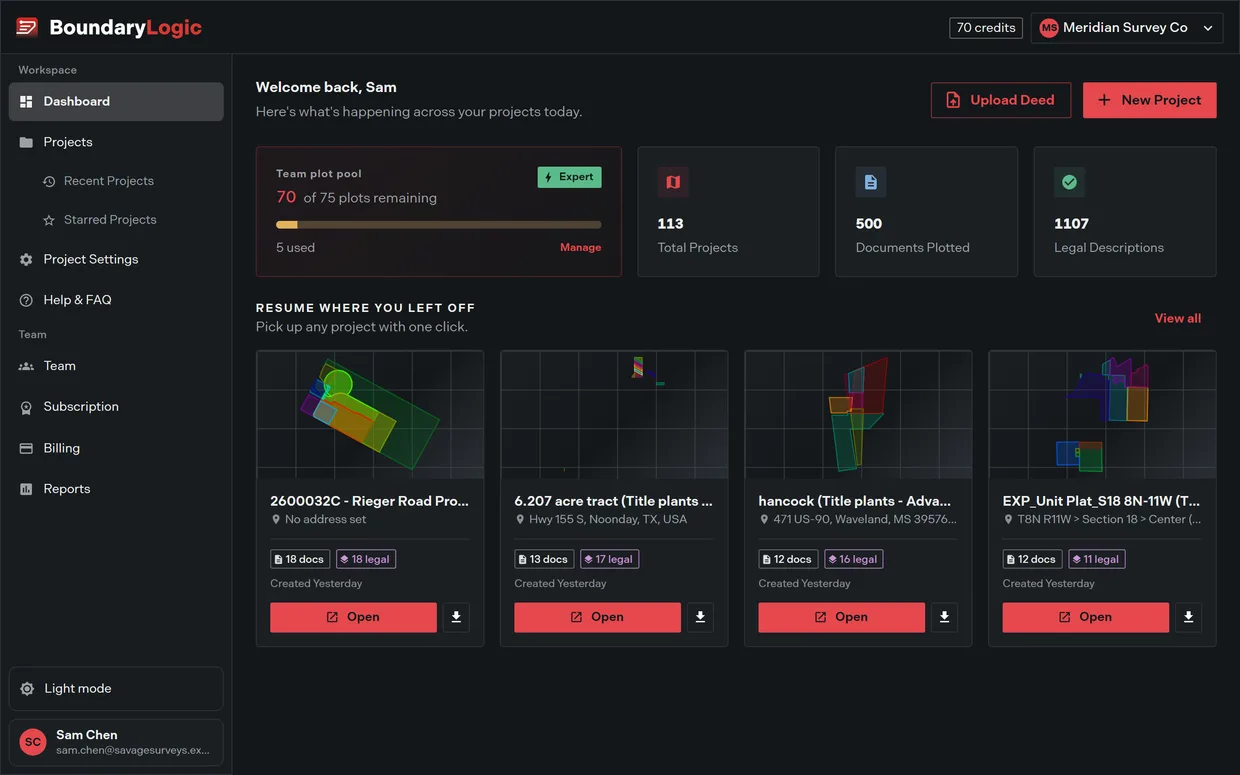Click the 6.207 acre tract thumbnail
The image size is (1240, 775).
click(x=614, y=415)
